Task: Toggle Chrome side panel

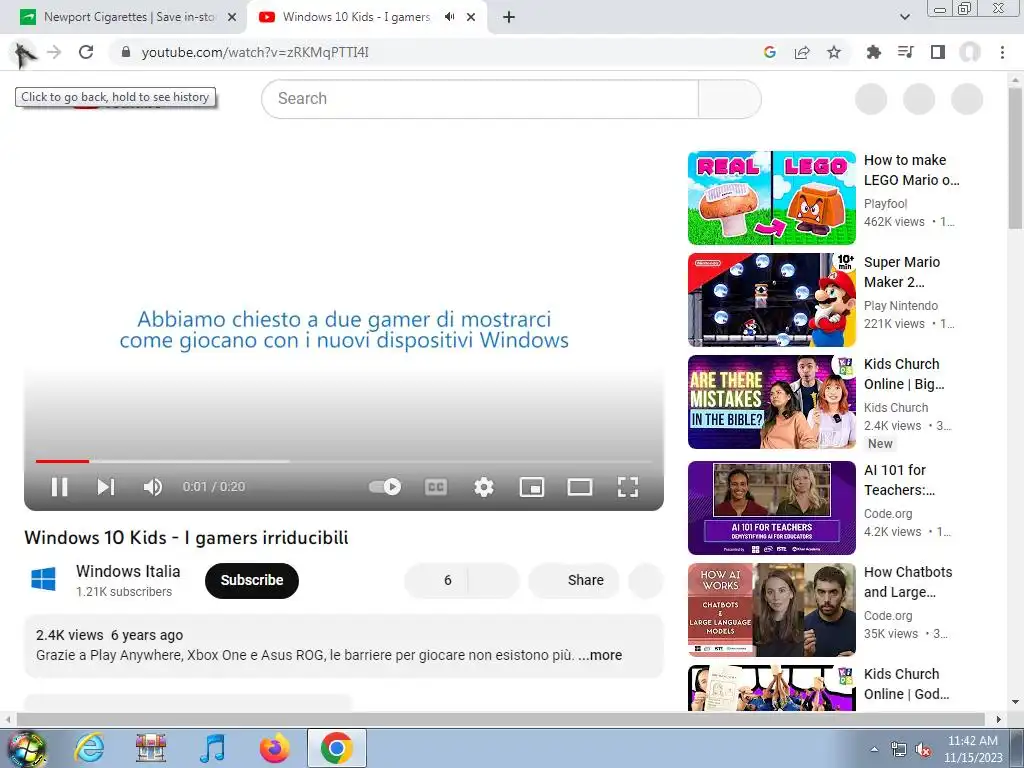Action: click(938, 52)
